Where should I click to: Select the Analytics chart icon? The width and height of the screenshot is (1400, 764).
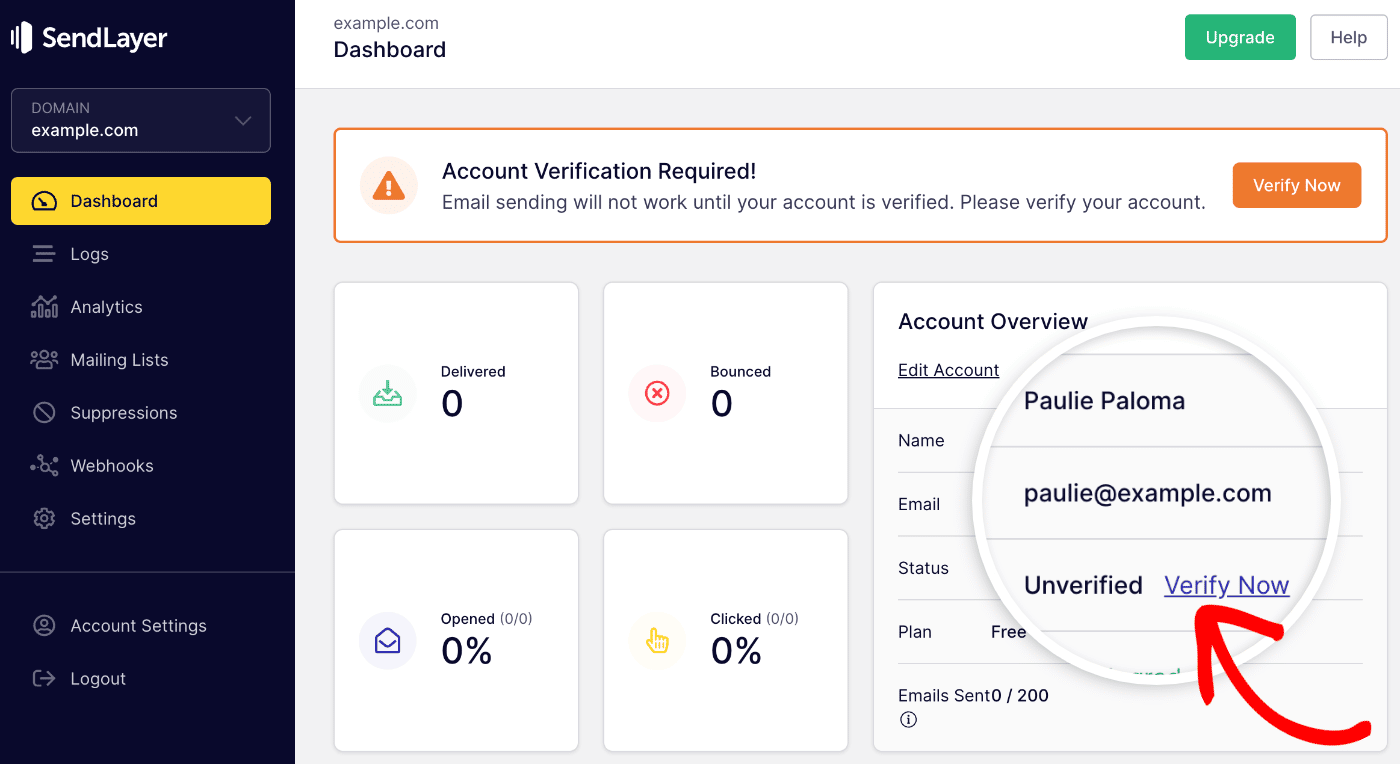click(x=44, y=306)
